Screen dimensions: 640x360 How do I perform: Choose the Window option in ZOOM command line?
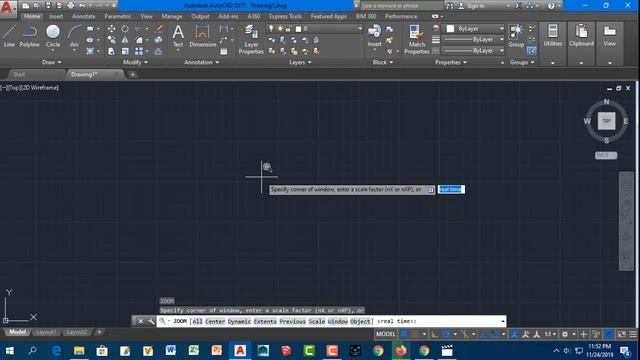[x=338, y=322]
